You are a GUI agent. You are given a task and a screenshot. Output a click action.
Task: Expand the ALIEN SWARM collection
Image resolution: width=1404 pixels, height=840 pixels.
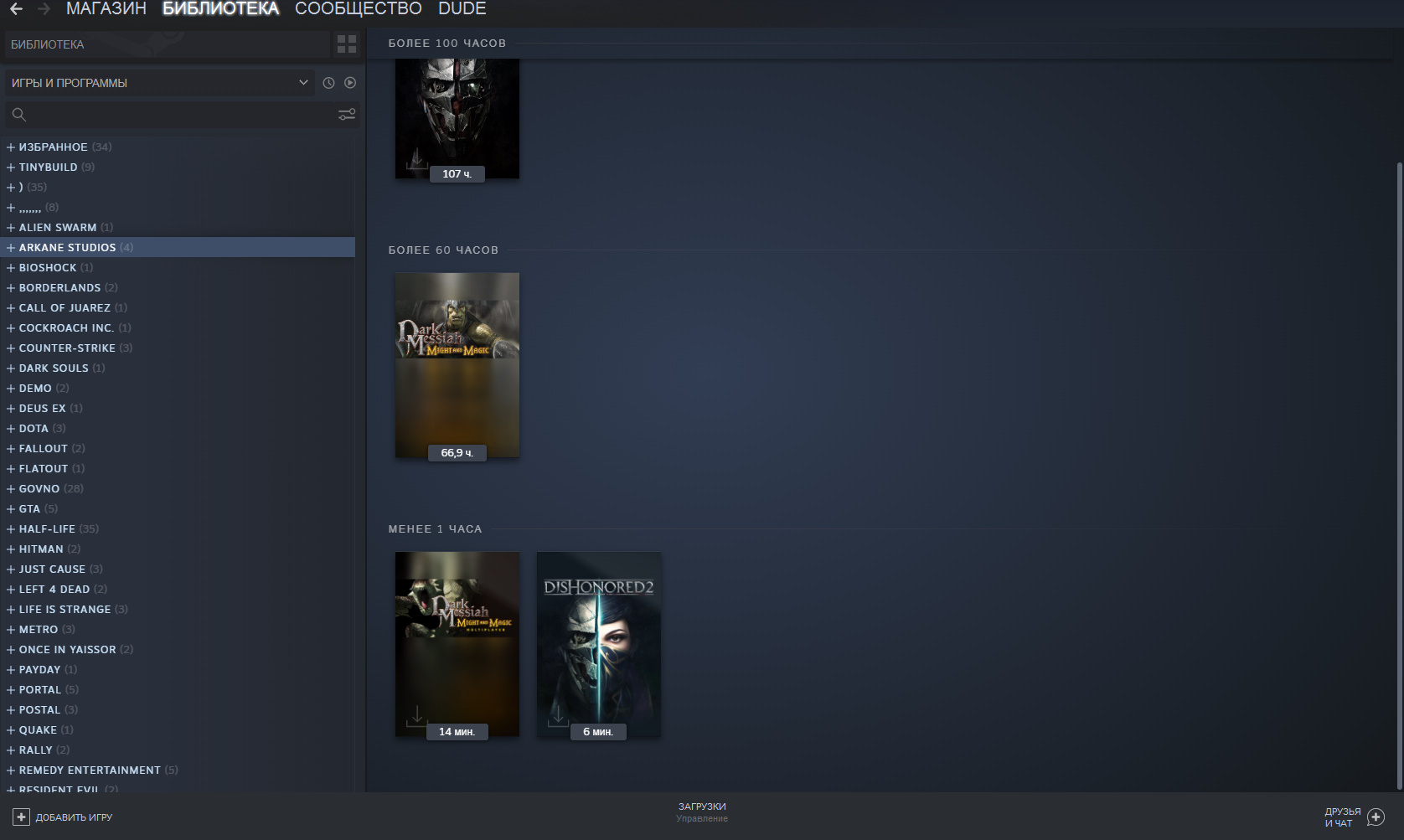tap(11, 228)
